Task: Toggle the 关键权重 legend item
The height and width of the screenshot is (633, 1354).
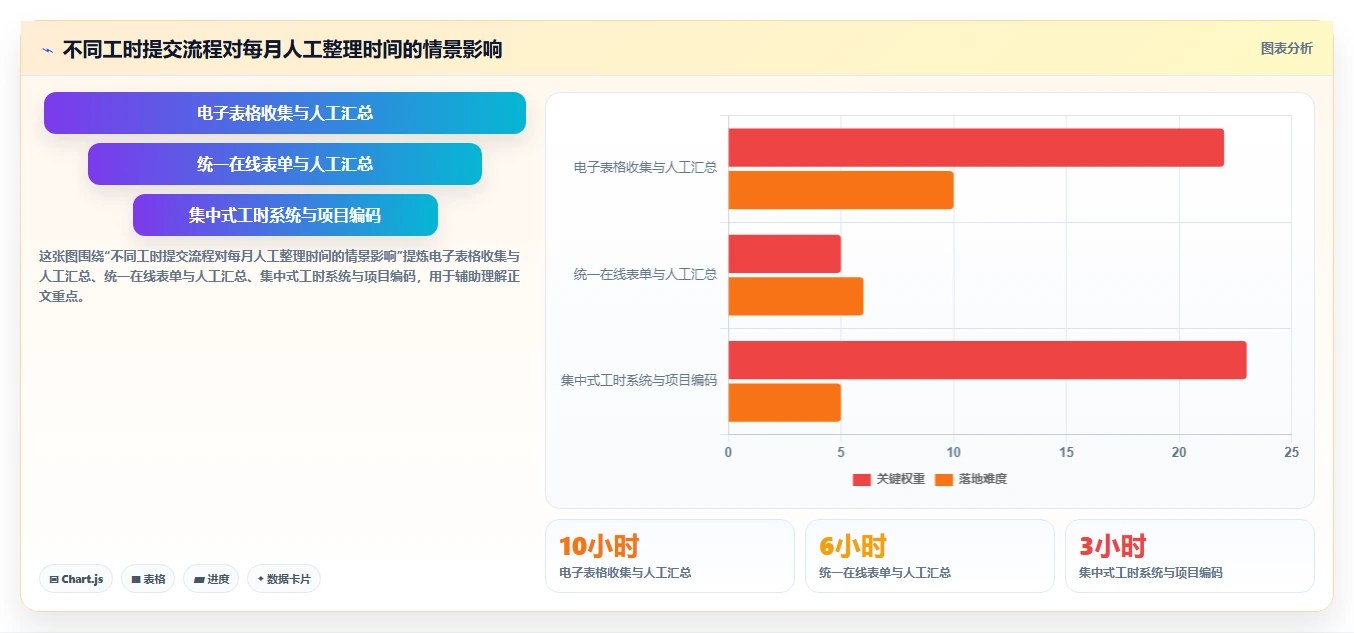Action: point(888,479)
